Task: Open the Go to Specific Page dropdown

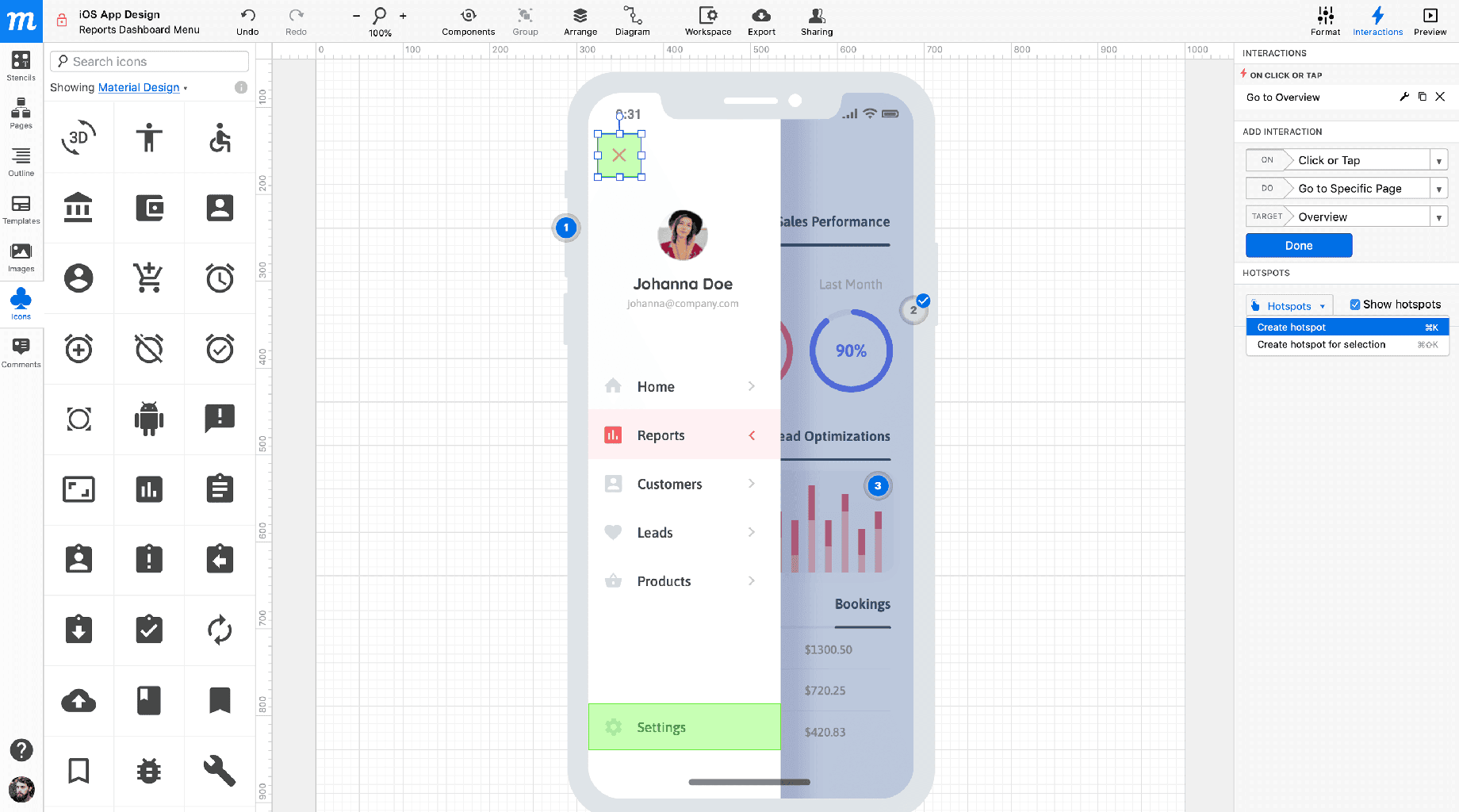Action: (x=1438, y=189)
